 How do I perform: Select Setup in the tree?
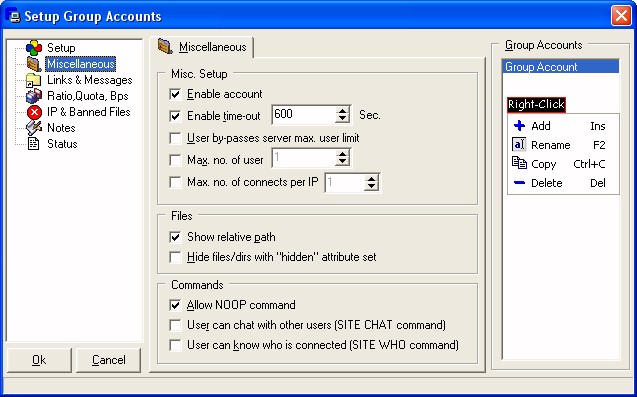click(61, 48)
